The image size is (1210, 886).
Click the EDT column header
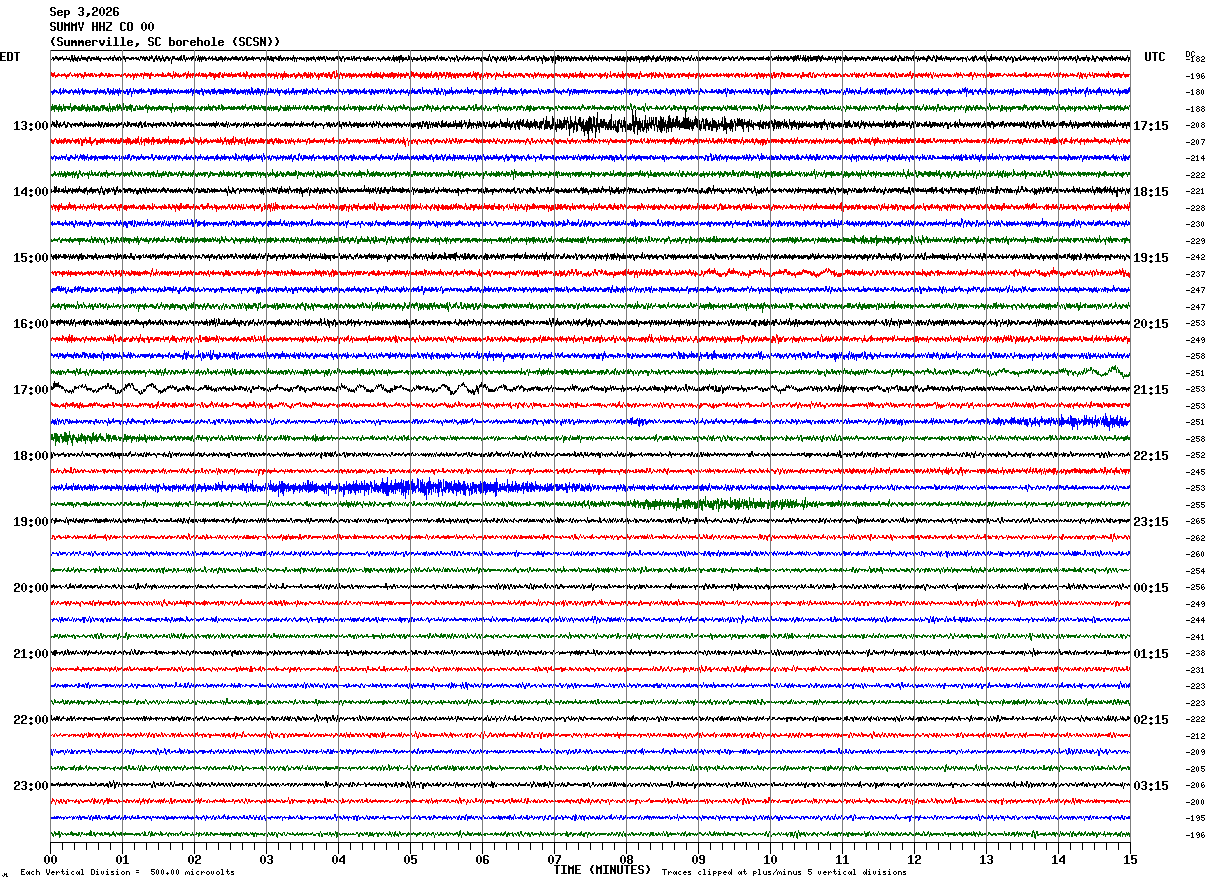10,57
